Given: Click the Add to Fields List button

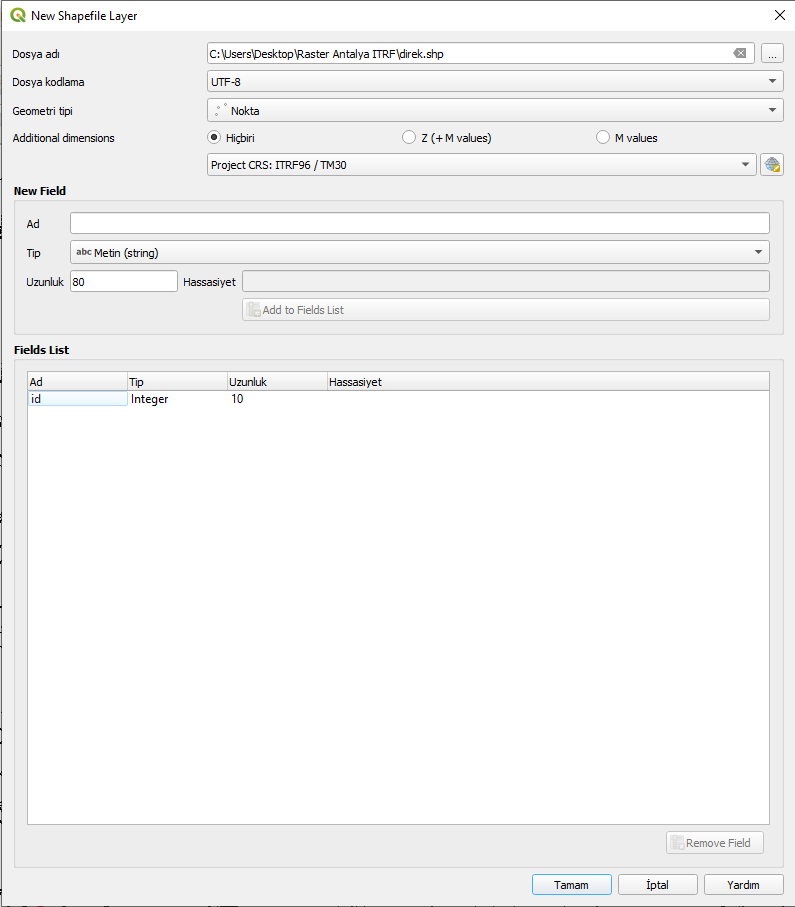Looking at the screenshot, I should point(506,310).
